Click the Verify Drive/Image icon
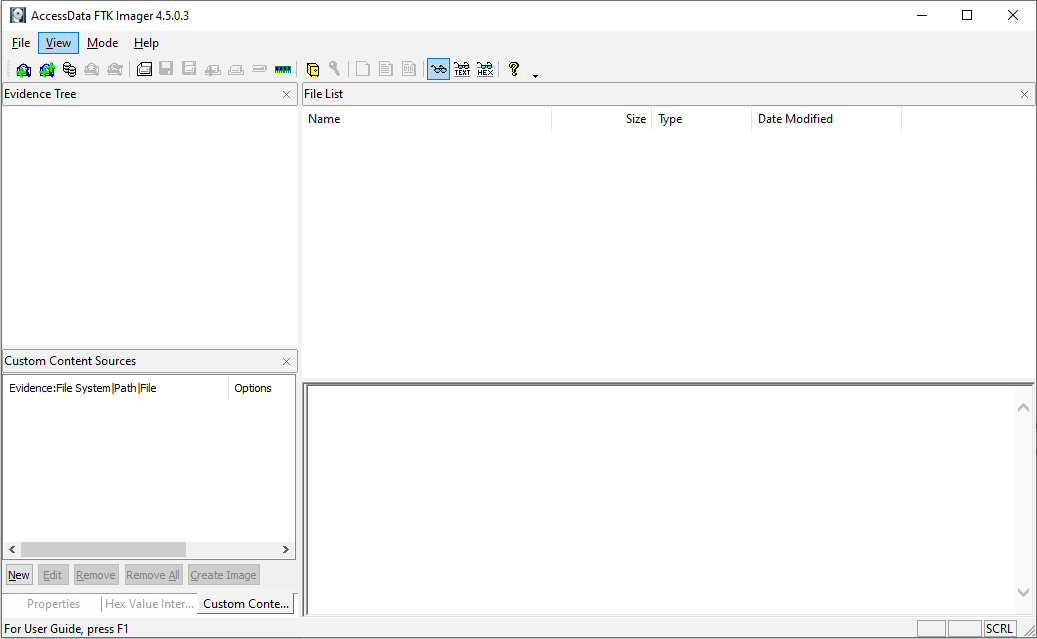 (x=259, y=69)
